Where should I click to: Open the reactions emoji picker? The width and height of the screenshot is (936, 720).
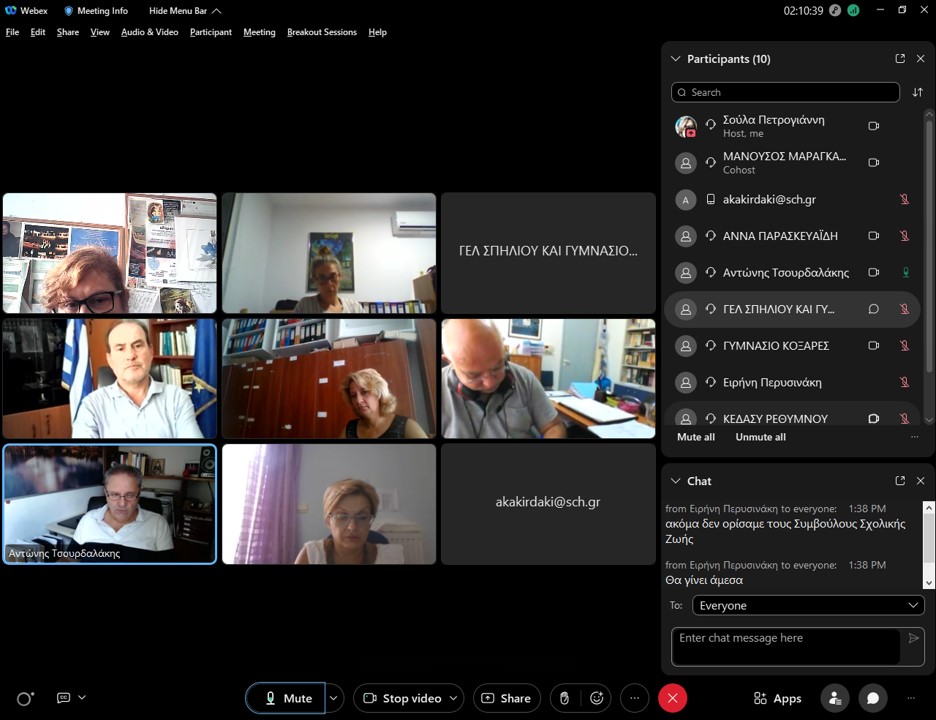[x=597, y=698]
